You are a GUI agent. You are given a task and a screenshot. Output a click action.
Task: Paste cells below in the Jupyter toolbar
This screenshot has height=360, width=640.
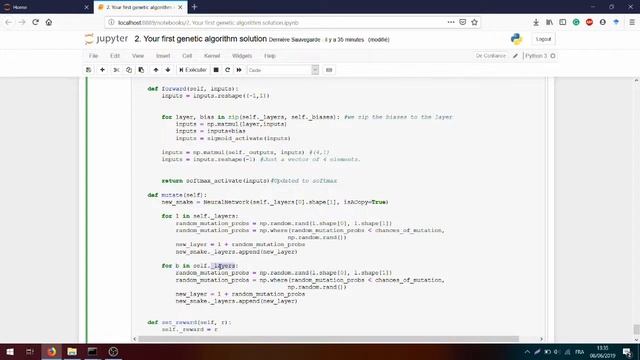pos(141,70)
